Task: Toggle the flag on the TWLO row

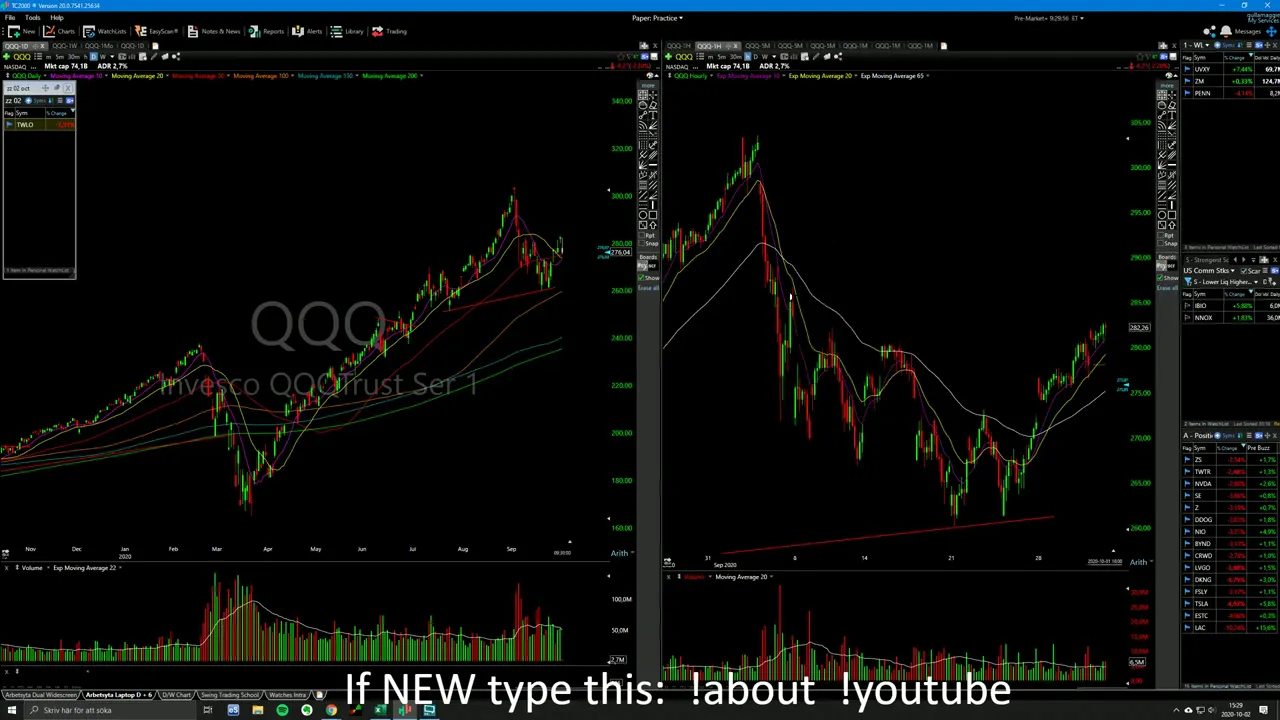Action: pyautogui.click(x=8, y=124)
